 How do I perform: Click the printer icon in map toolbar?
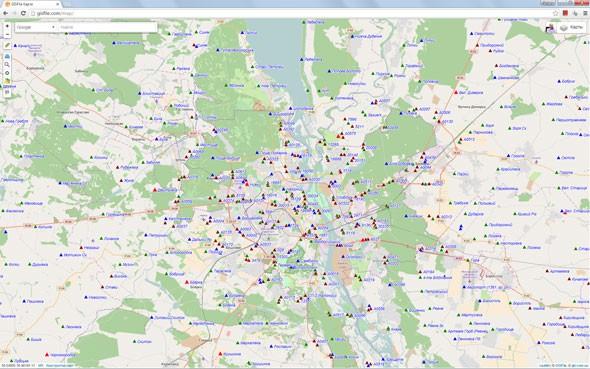click(x=7, y=56)
